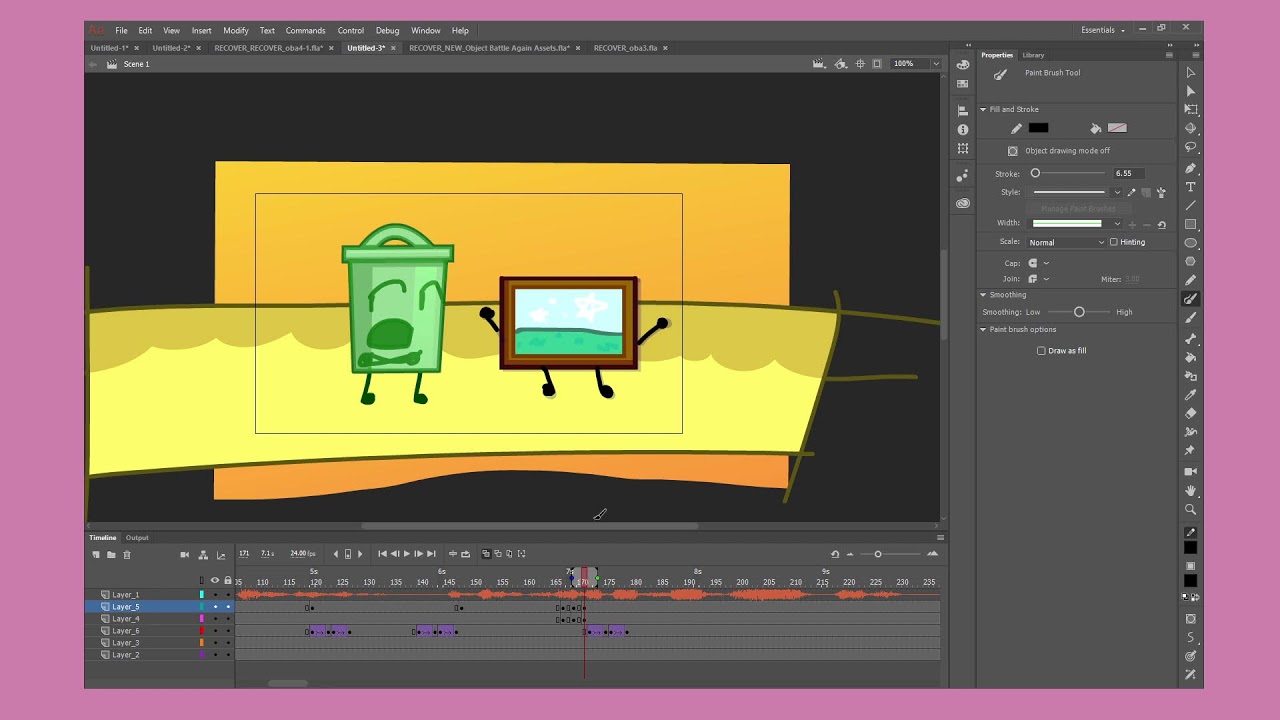Switch to the Library tab

tap(1033, 55)
